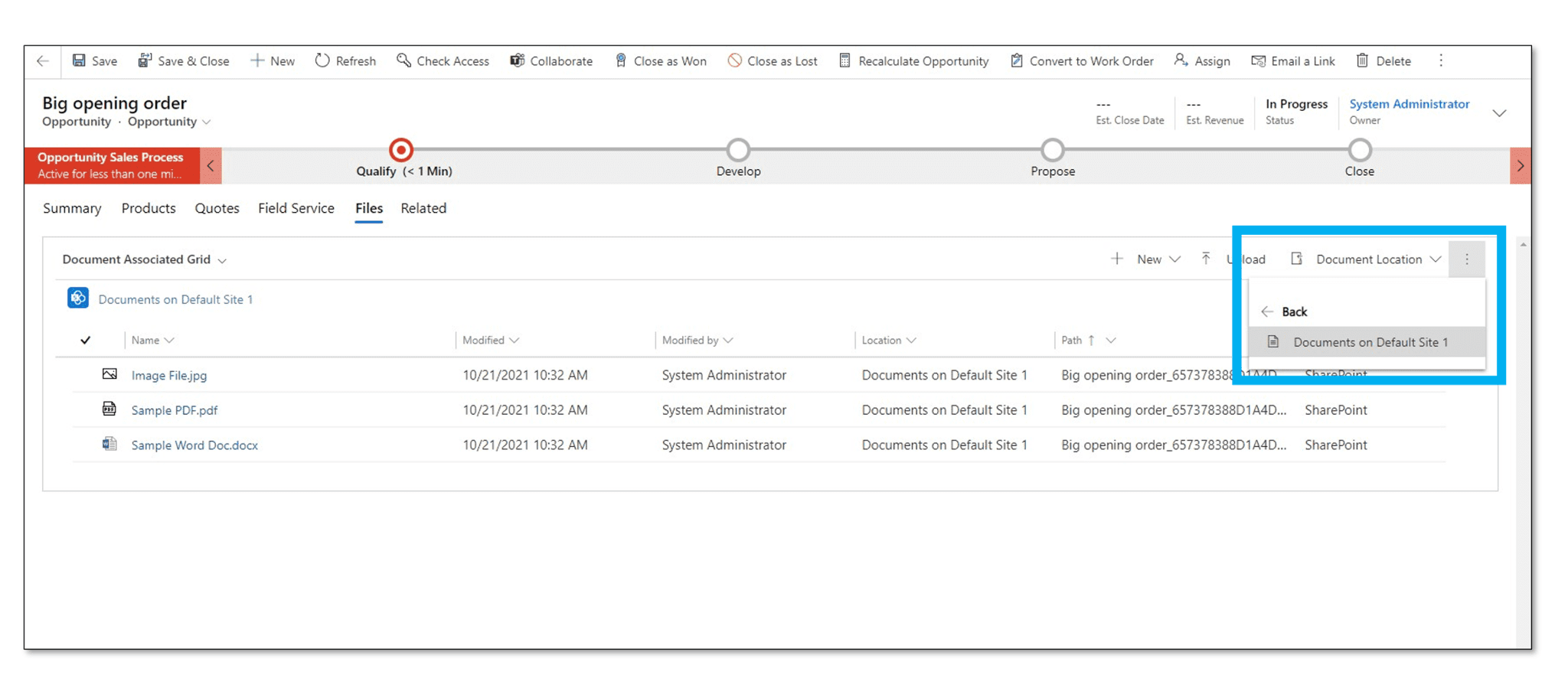Select the Close stage circle

(1360, 150)
